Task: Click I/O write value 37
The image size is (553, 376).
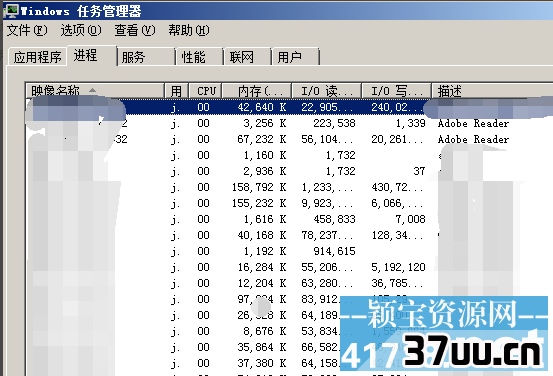Action: click(419, 171)
